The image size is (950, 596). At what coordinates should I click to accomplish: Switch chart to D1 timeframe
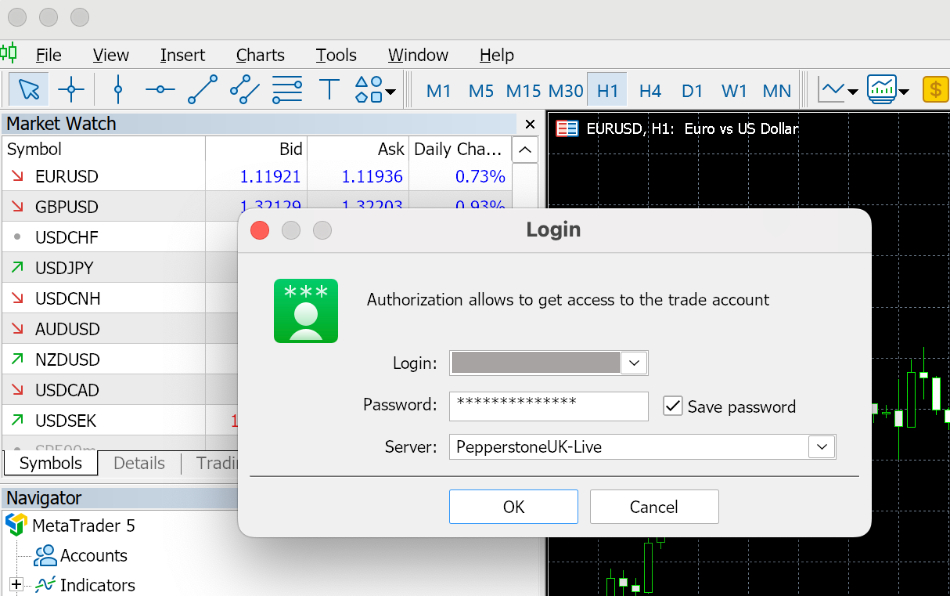[x=692, y=91]
